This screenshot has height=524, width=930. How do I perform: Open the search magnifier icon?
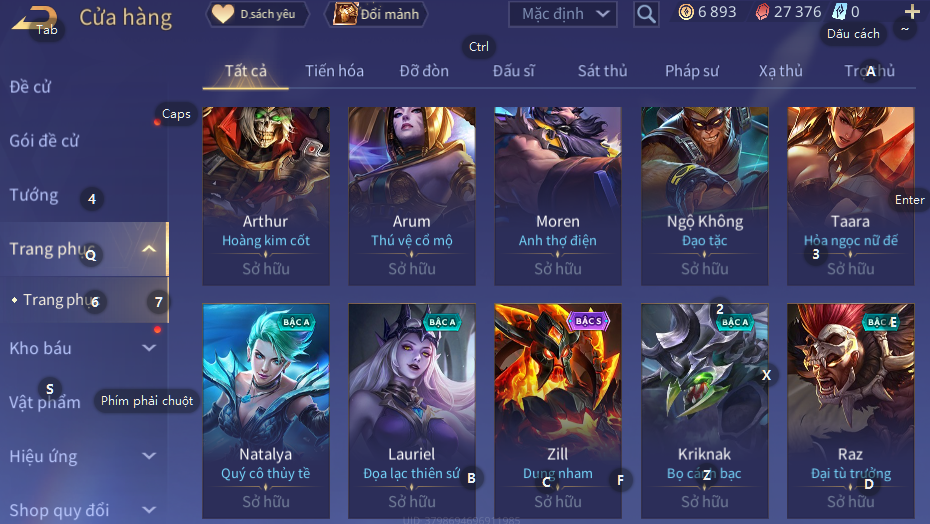pyautogui.click(x=646, y=14)
